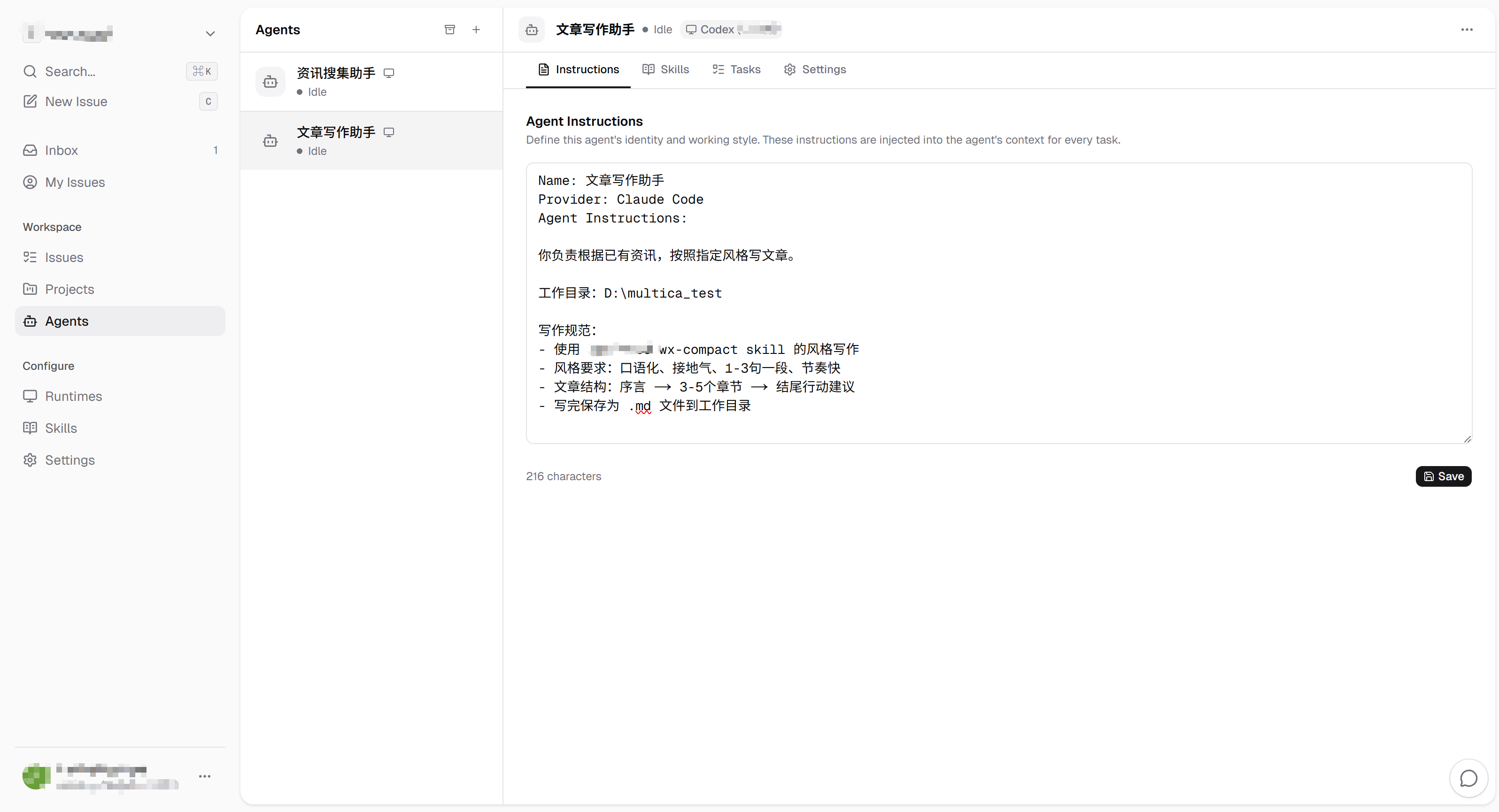
Task: Click the Instructions tab document icon
Action: (543, 69)
